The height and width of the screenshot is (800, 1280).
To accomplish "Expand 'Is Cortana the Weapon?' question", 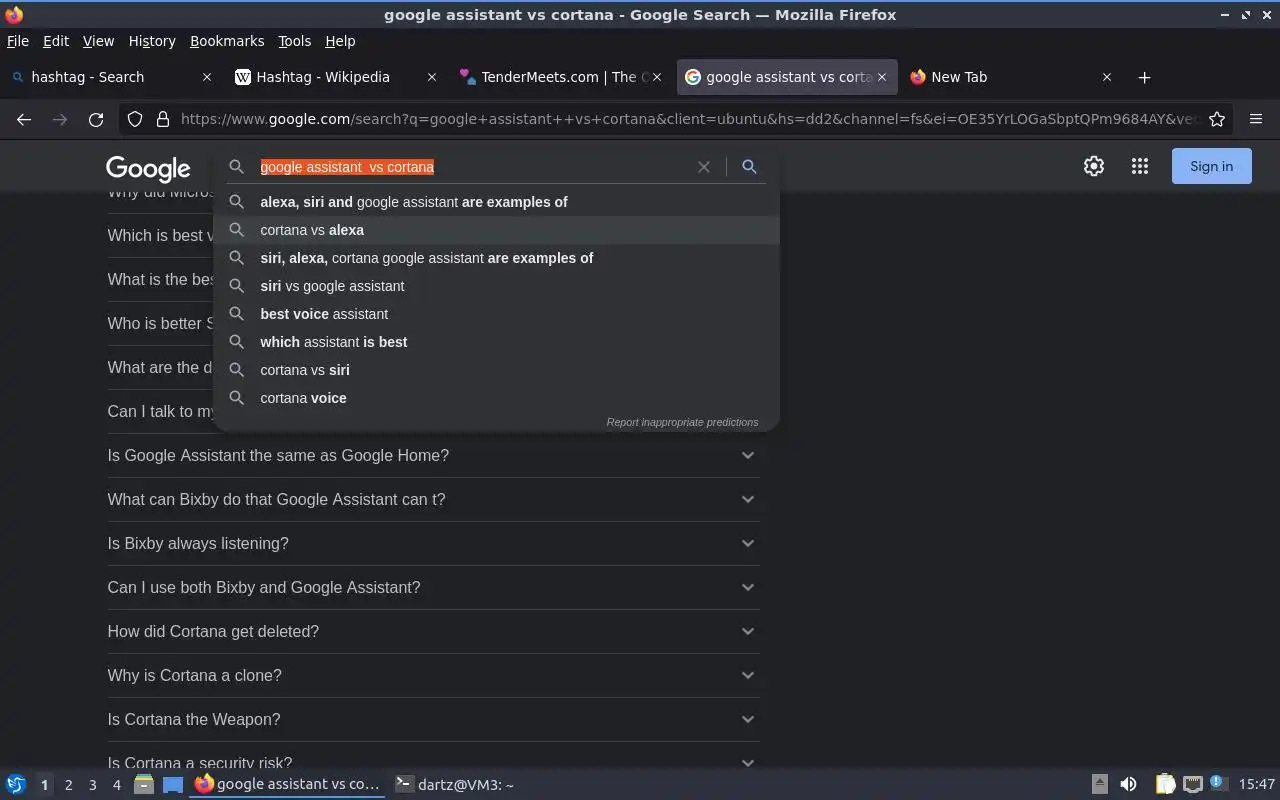I will point(433,719).
